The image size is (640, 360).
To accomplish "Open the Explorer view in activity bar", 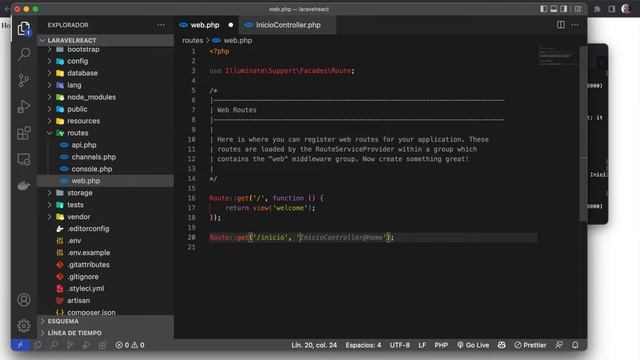I will [x=24, y=29].
